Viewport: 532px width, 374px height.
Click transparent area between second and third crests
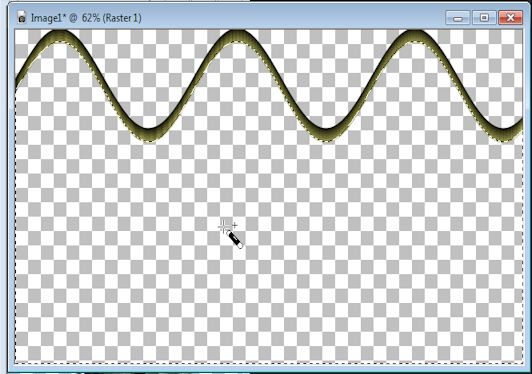pos(326,68)
